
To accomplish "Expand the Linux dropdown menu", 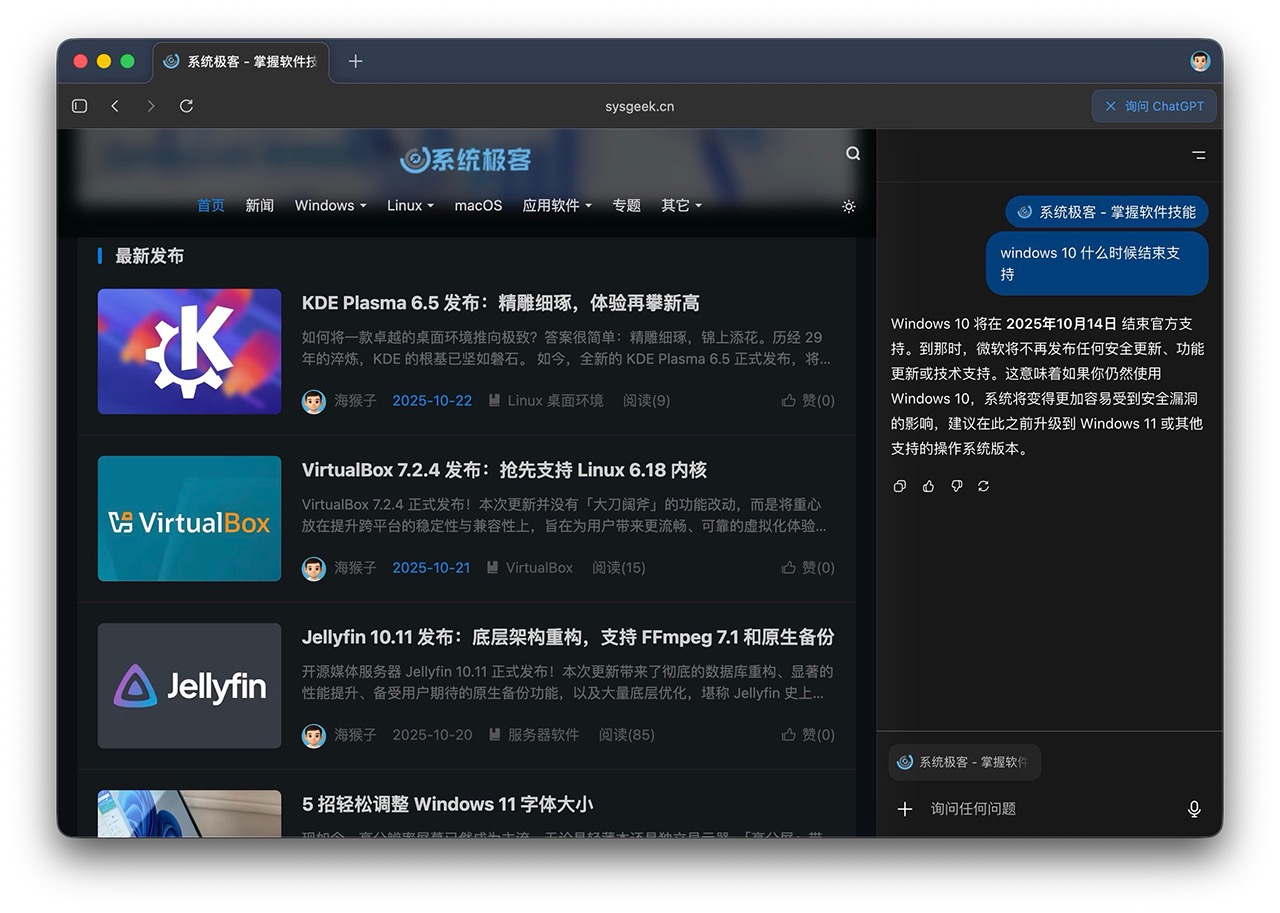I will 410,206.
